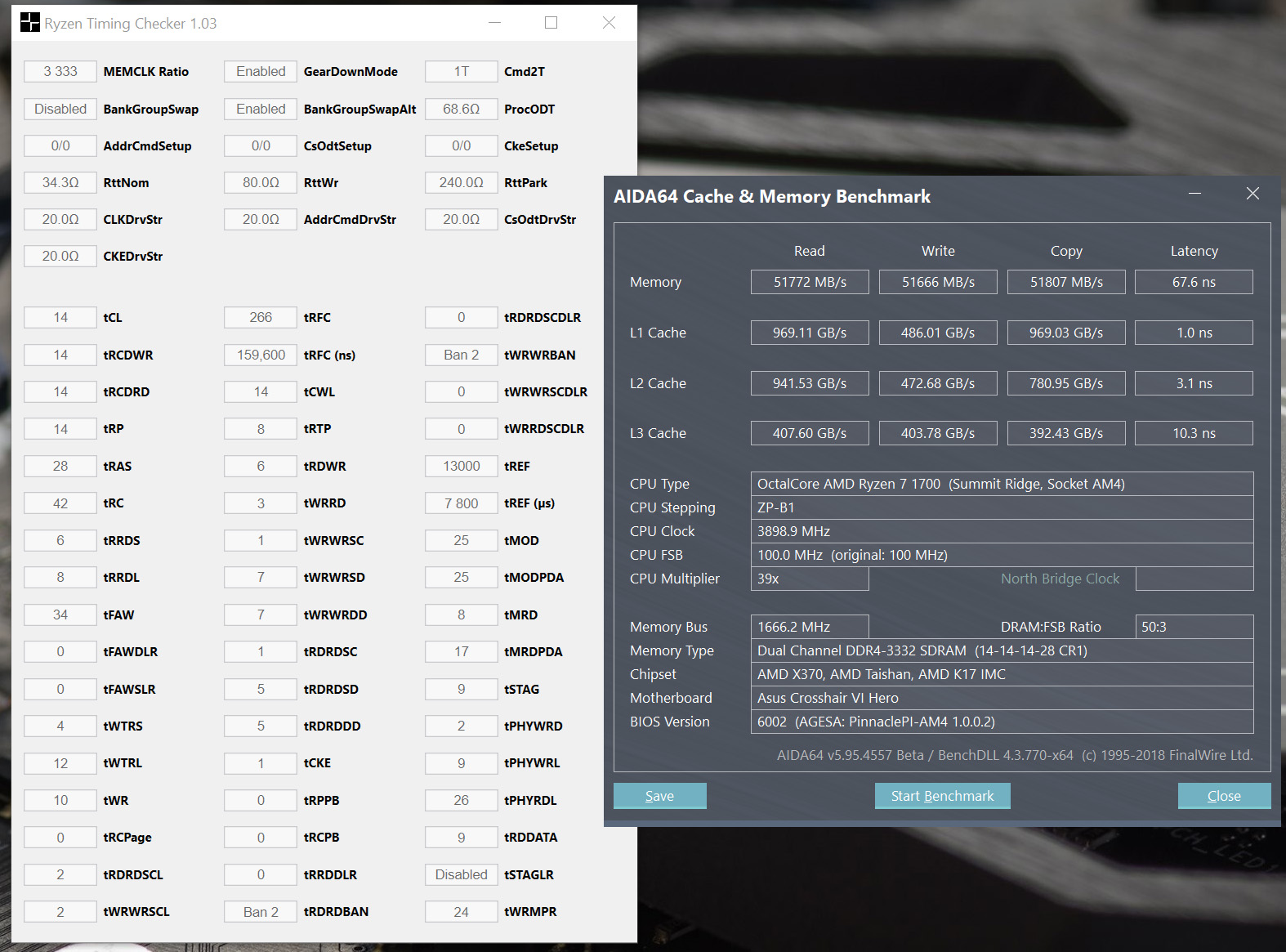Select the CPU Stepping ZP-B1 field

click(x=1002, y=507)
